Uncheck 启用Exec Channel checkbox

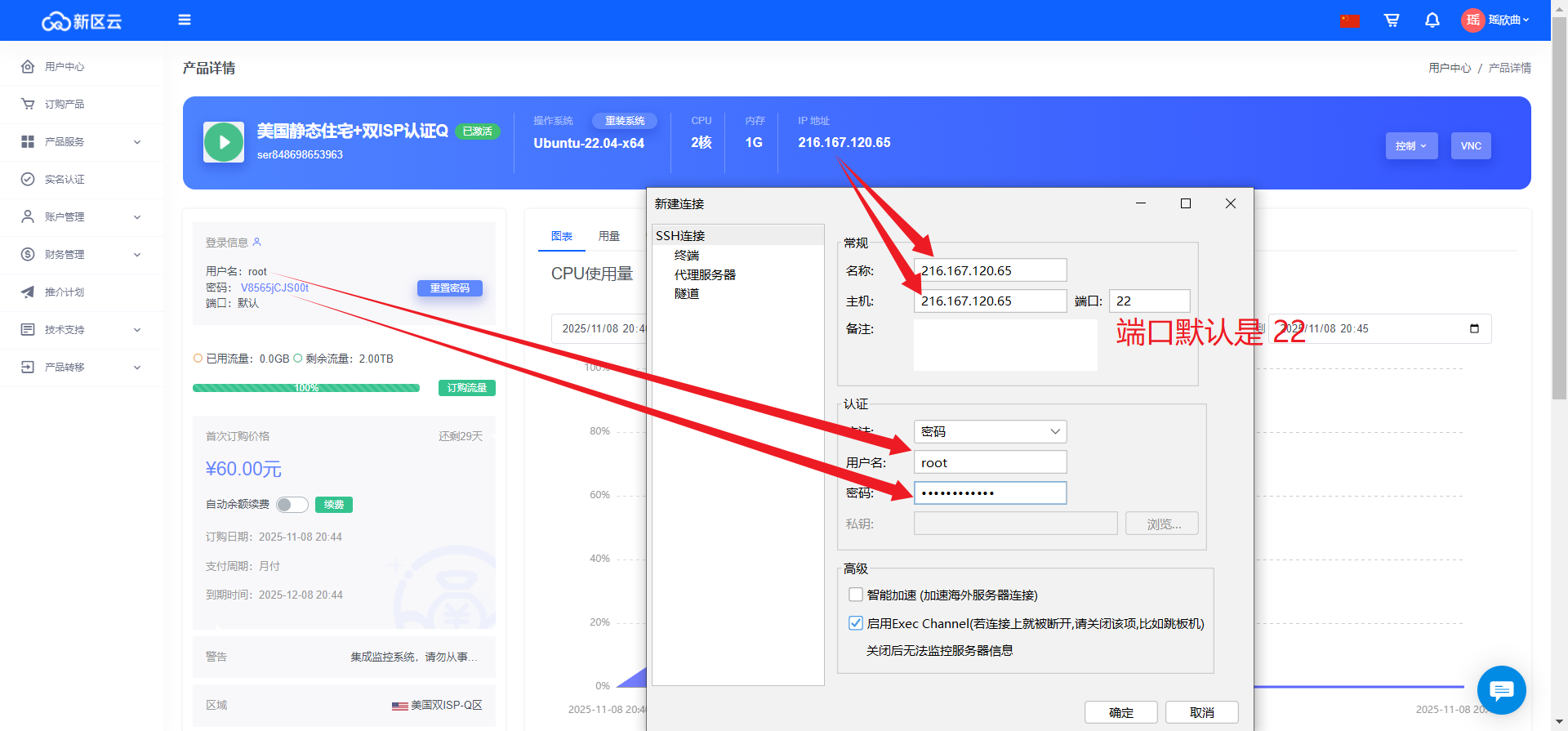click(856, 623)
